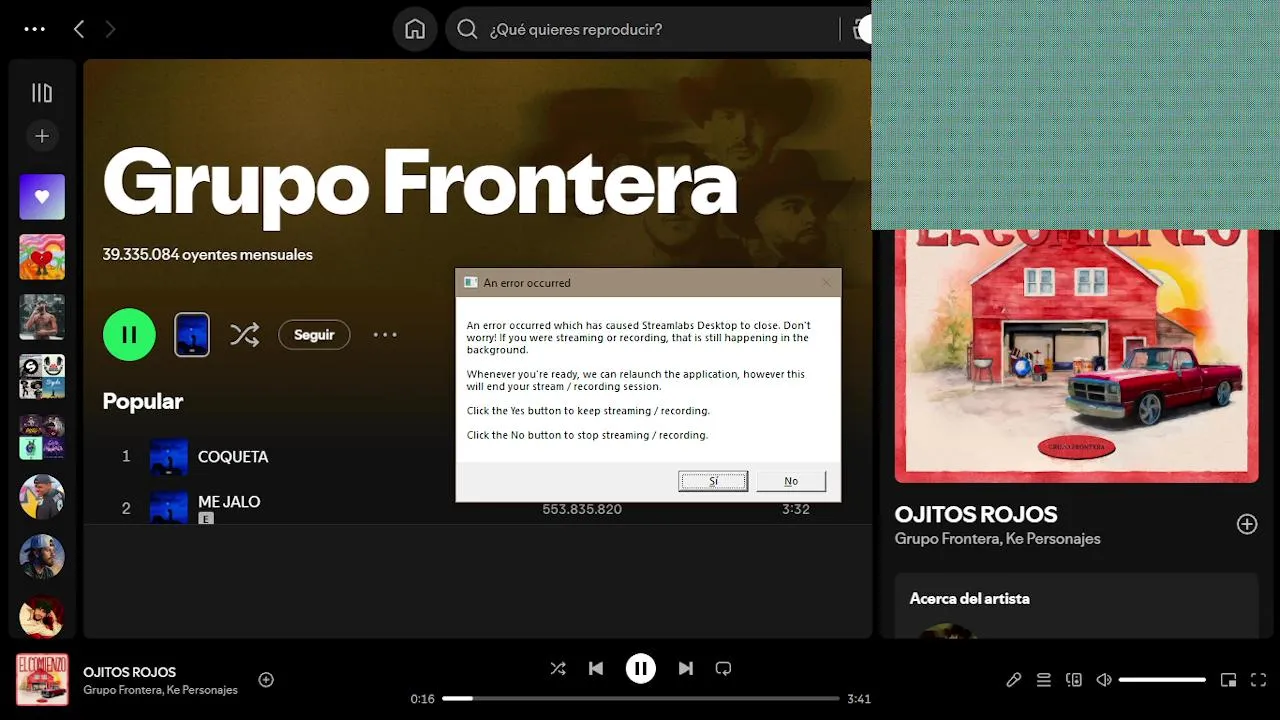Skip to the next track
1280x720 pixels.
coord(686,668)
